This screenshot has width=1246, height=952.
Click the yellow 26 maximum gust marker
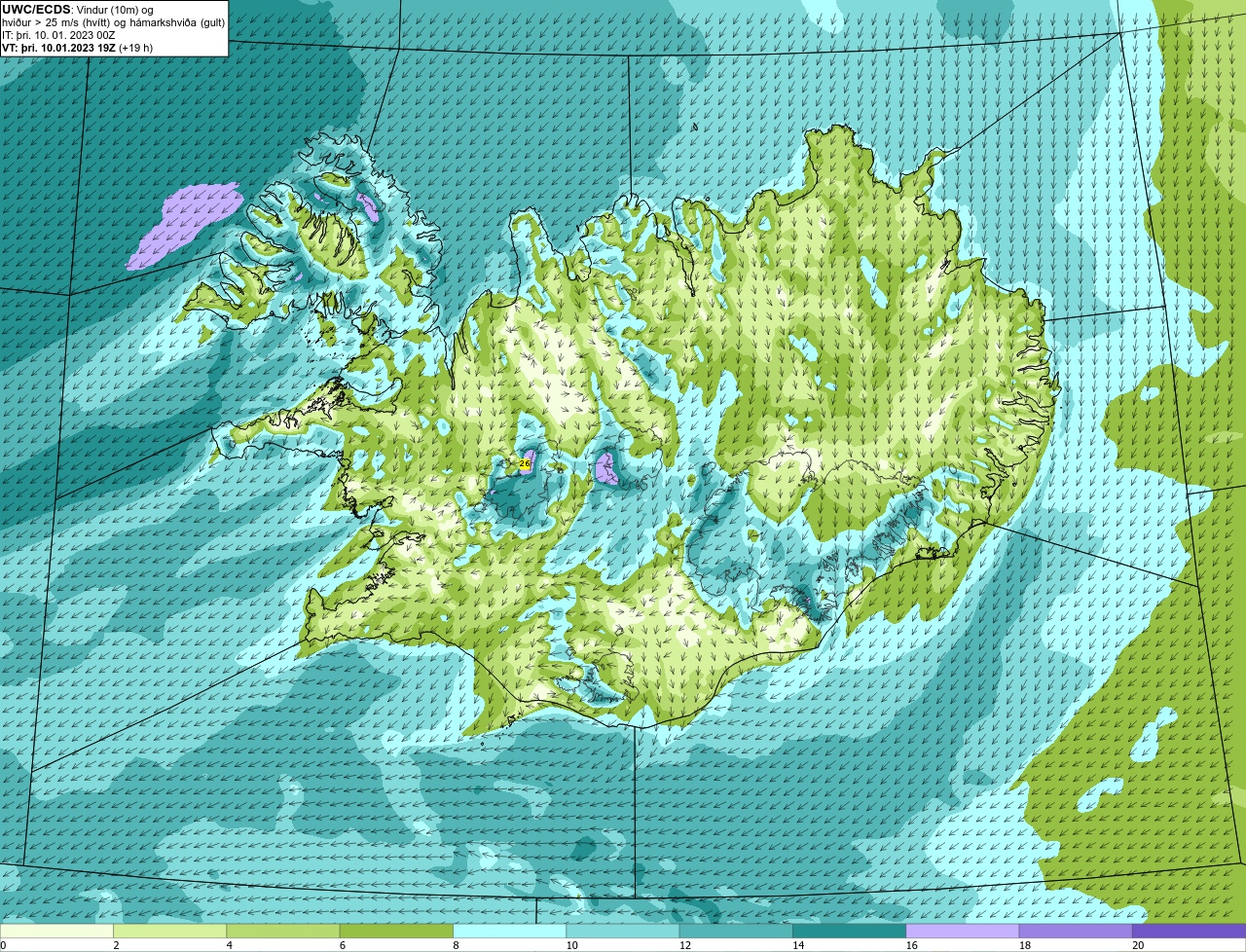(525, 464)
